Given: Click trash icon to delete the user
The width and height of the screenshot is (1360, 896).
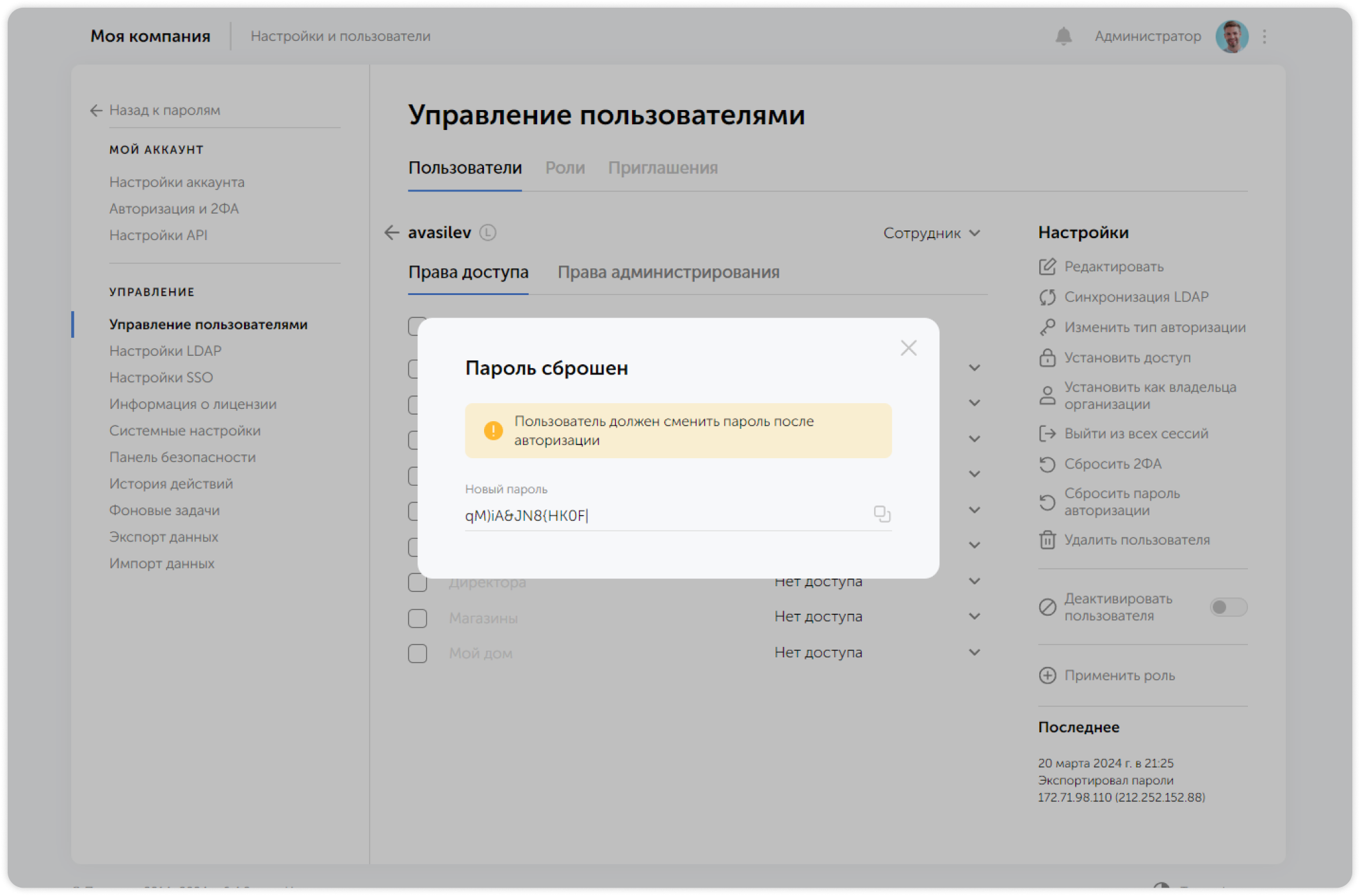Looking at the screenshot, I should pos(1048,540).
